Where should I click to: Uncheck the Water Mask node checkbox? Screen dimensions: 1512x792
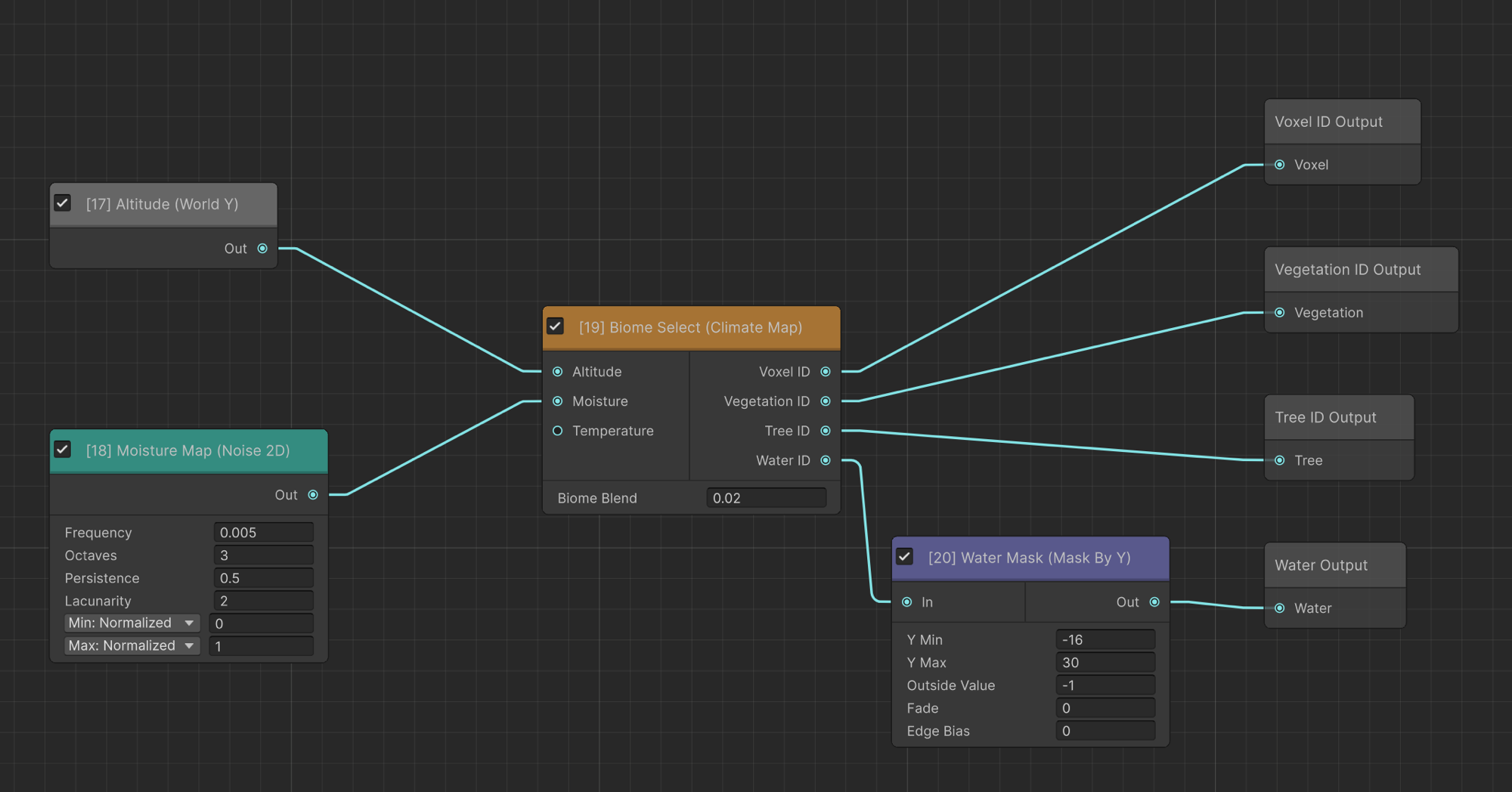click(x=905, y=557)
